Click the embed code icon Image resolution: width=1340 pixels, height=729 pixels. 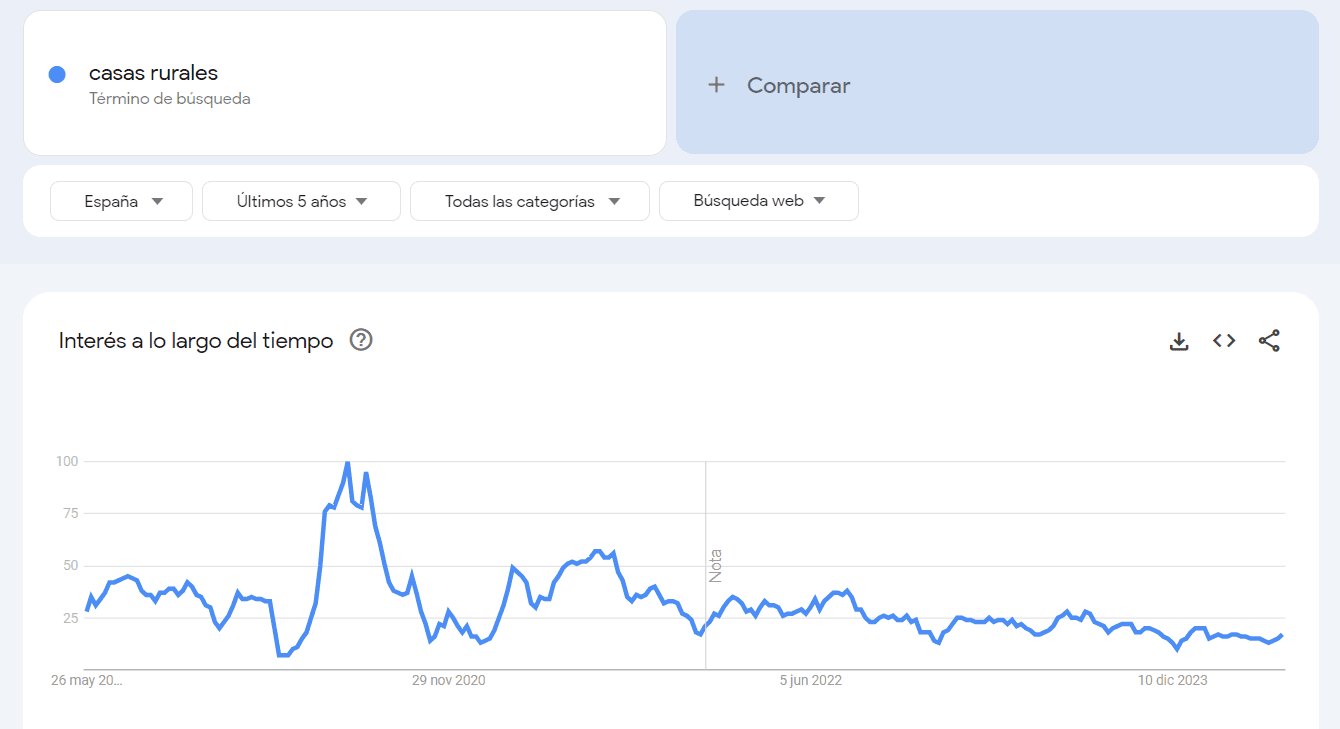(x=1224, y=341)
